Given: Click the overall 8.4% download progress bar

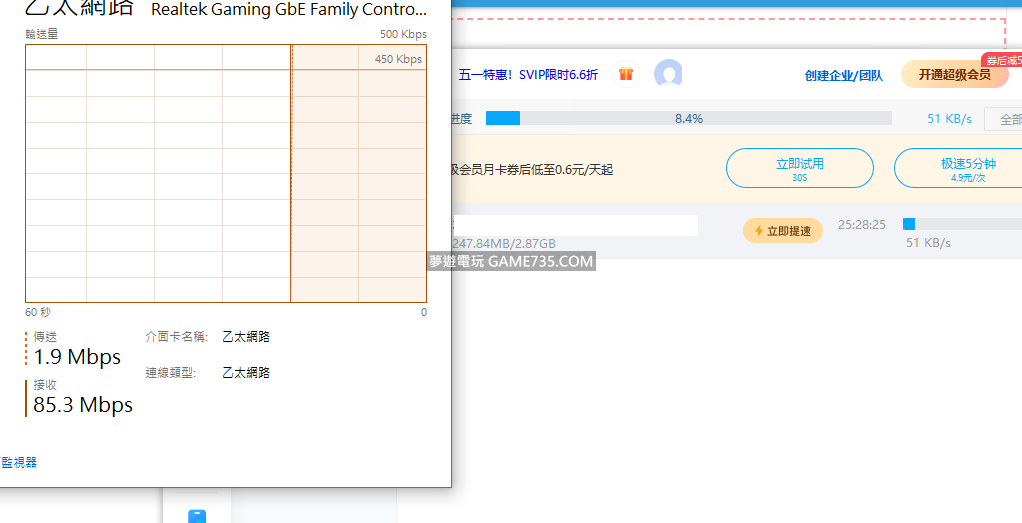Looking at the screenshot, I should coord(688,119).
